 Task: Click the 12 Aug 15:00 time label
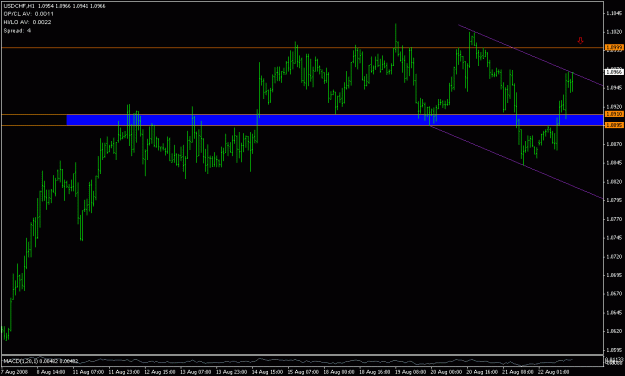click(159, 372)
